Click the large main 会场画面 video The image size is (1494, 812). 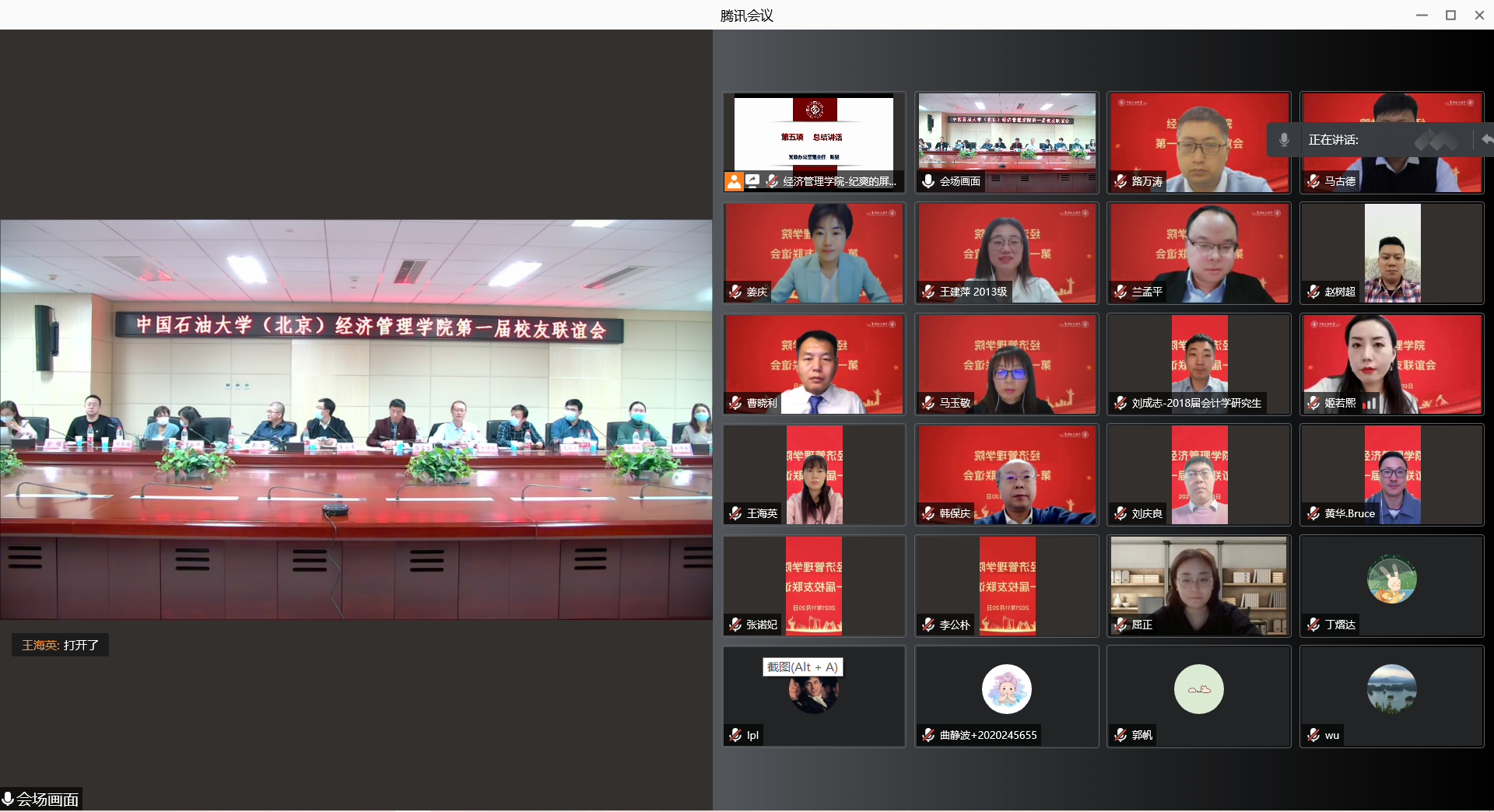pos(356,420)
